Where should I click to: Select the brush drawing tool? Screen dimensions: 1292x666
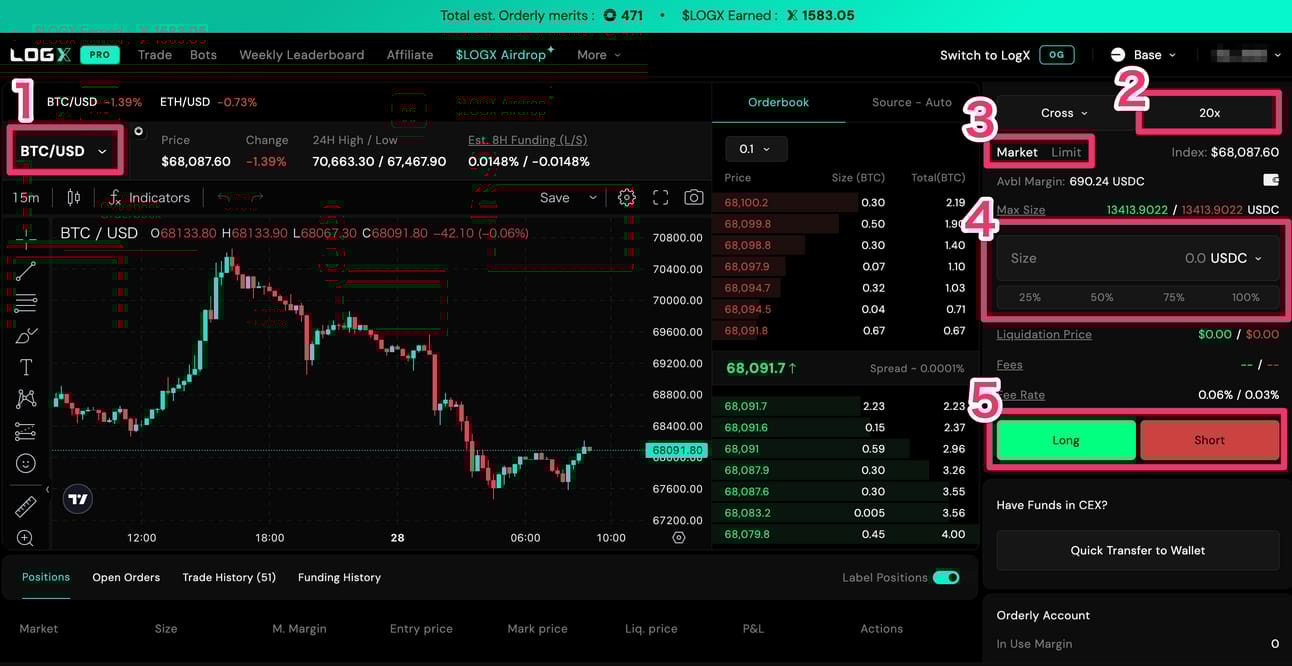click(x=26, y=335)
